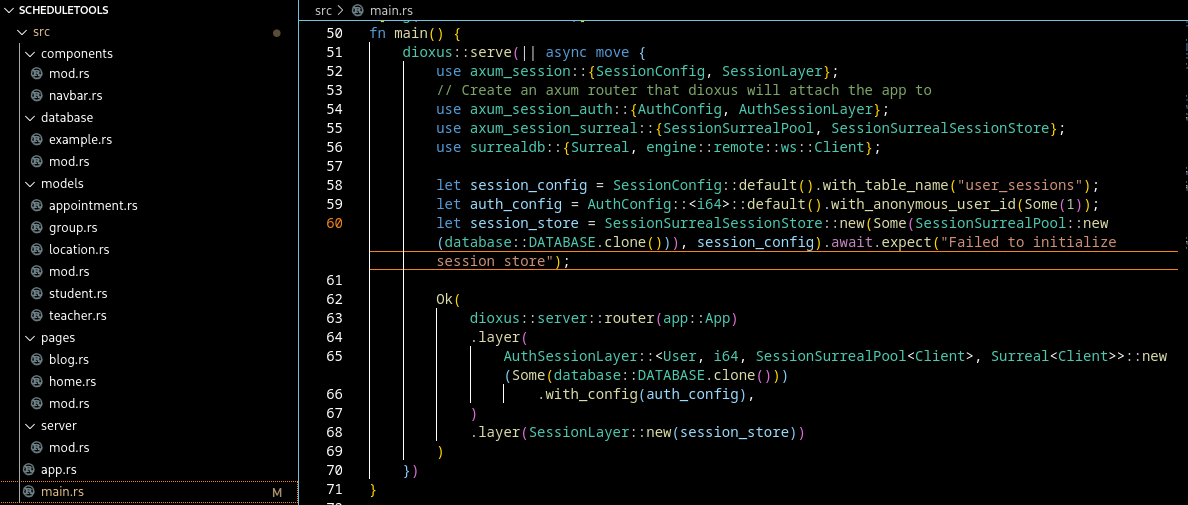This screenshot has width=1188, height=505.
Task: Click the src breadcrumb segment
Action: (323, 10)
